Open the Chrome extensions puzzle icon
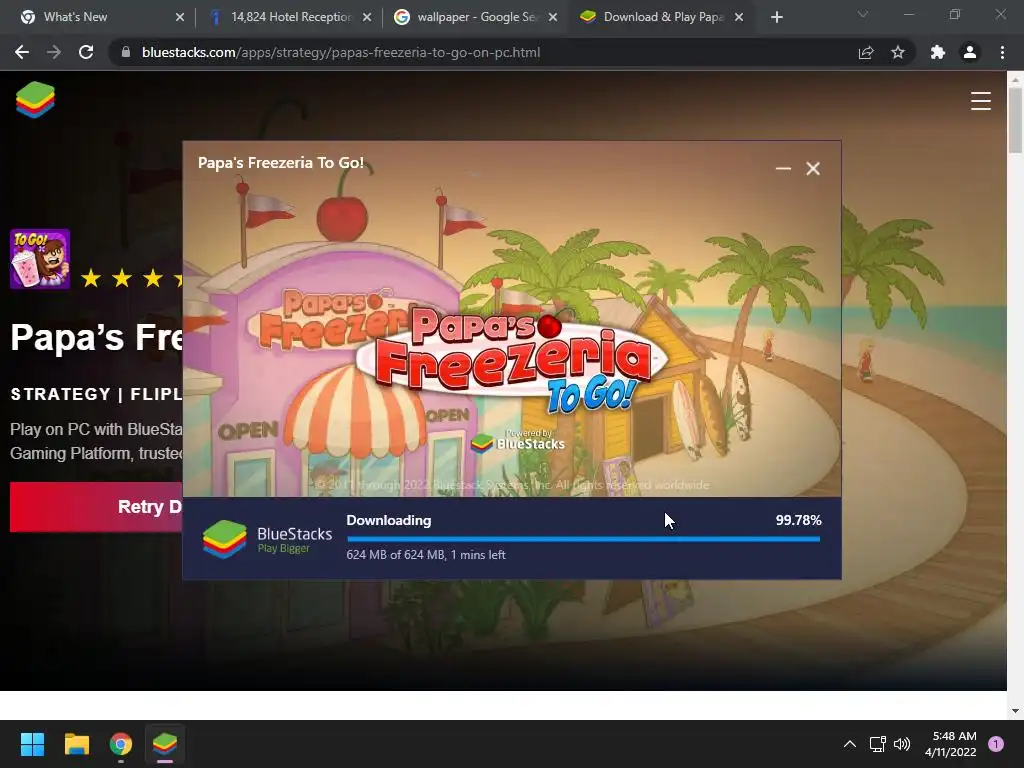Viewport: 1024px width, 768px height. click(938, 52)
